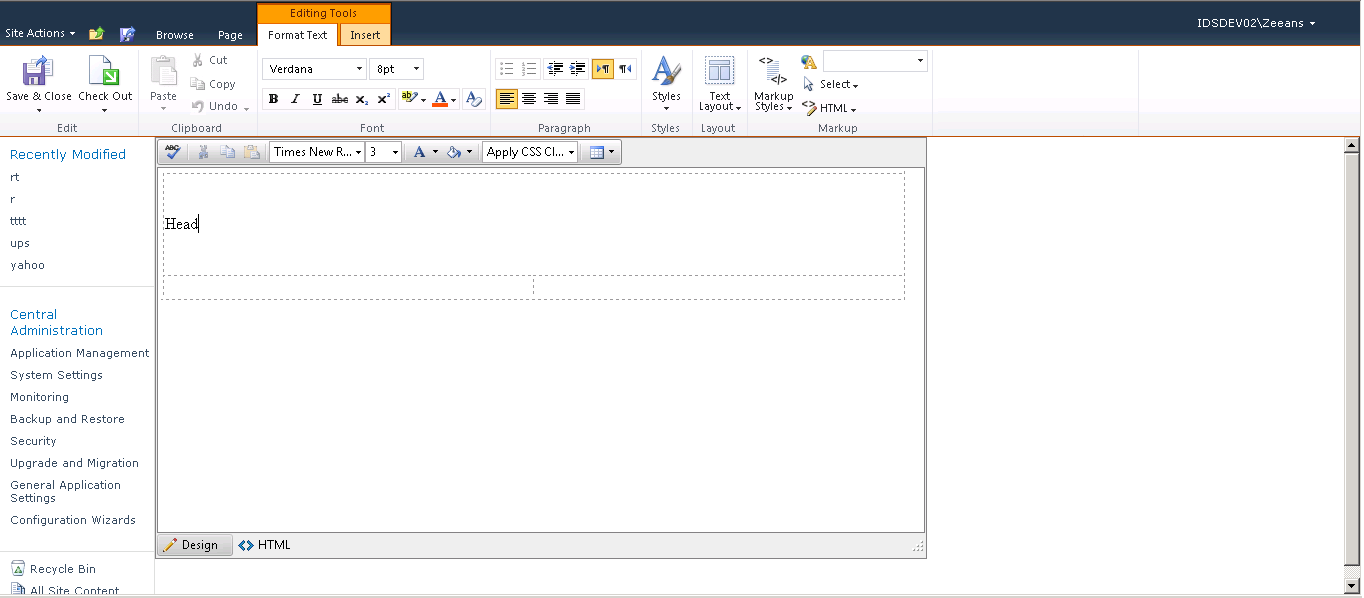The image size is (1364, 598).
Task: Click the edit page icon beside Site Actions
Action: point(127,34)
